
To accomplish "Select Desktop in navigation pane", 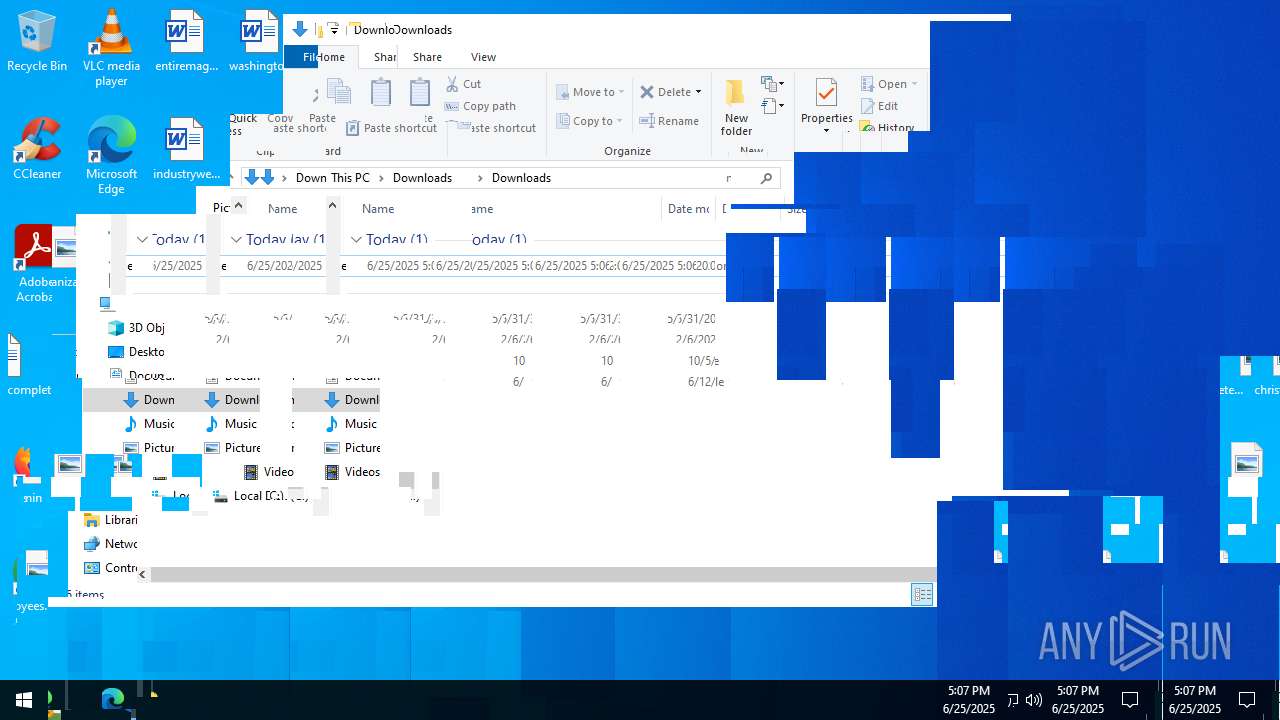I will pyautogui.click(x=135, y=352).
